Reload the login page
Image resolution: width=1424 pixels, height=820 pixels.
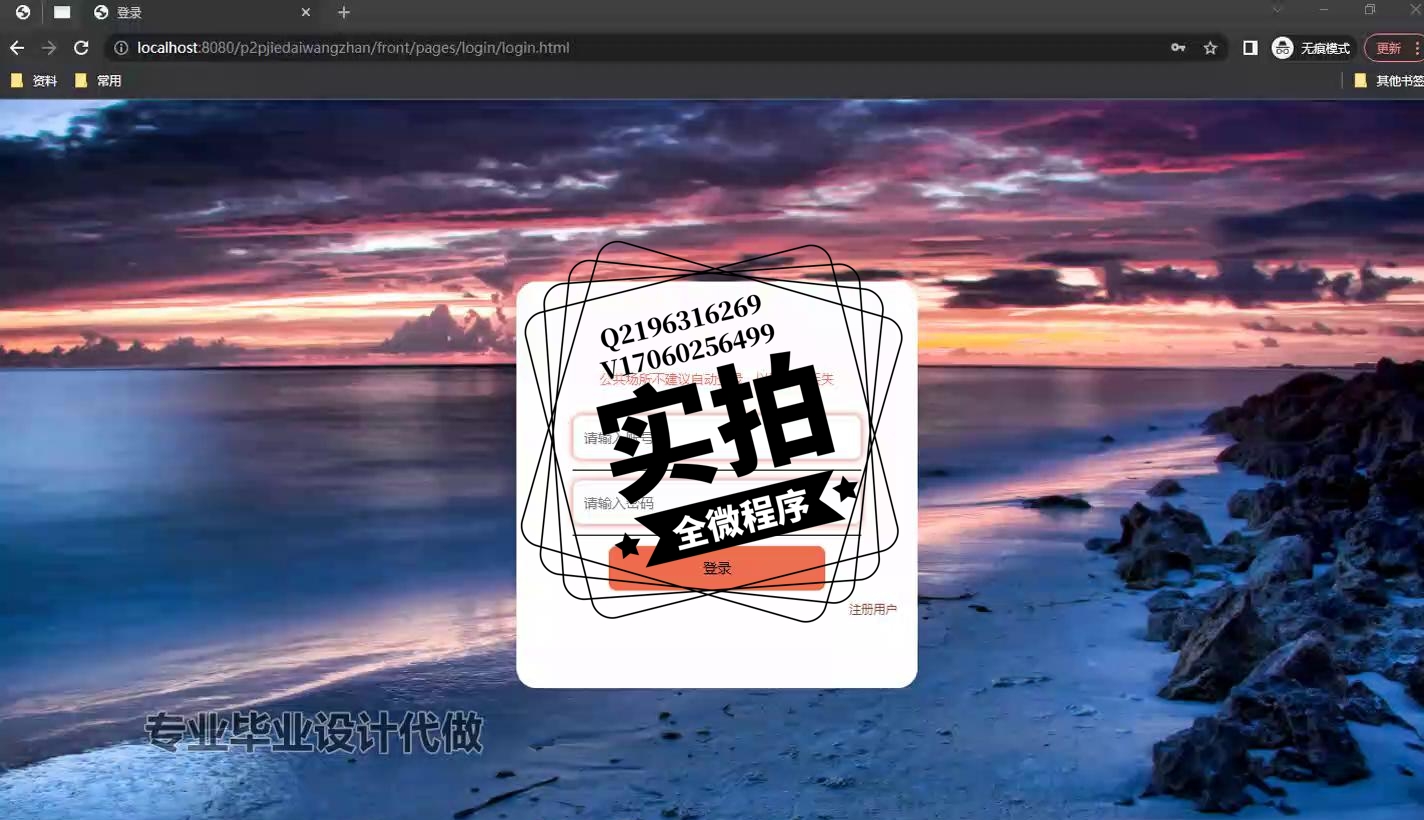(x=82, y=48)
